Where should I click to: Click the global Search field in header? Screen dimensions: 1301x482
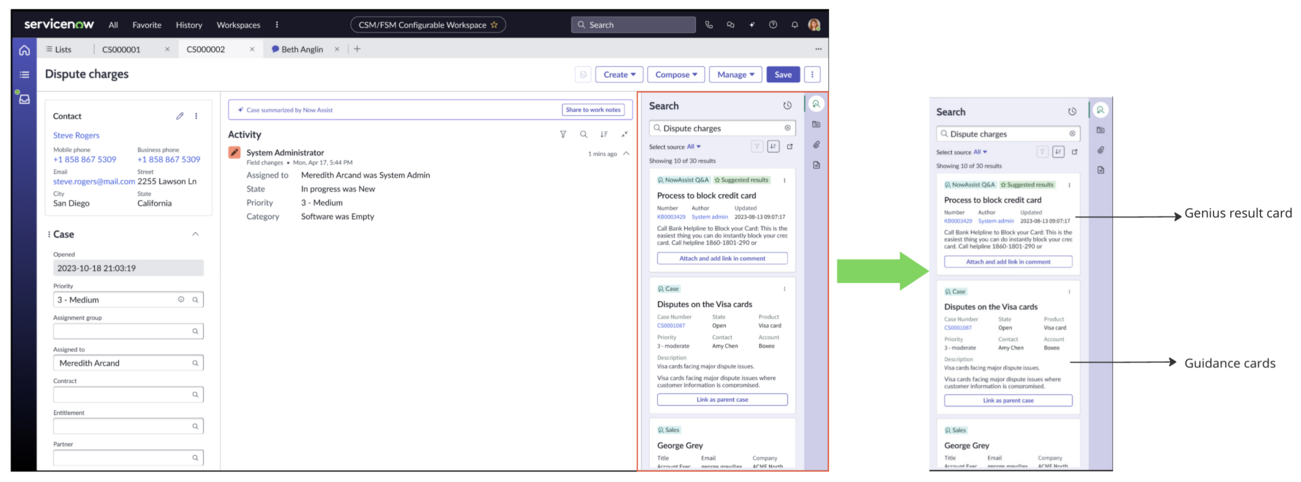point(633,25)
